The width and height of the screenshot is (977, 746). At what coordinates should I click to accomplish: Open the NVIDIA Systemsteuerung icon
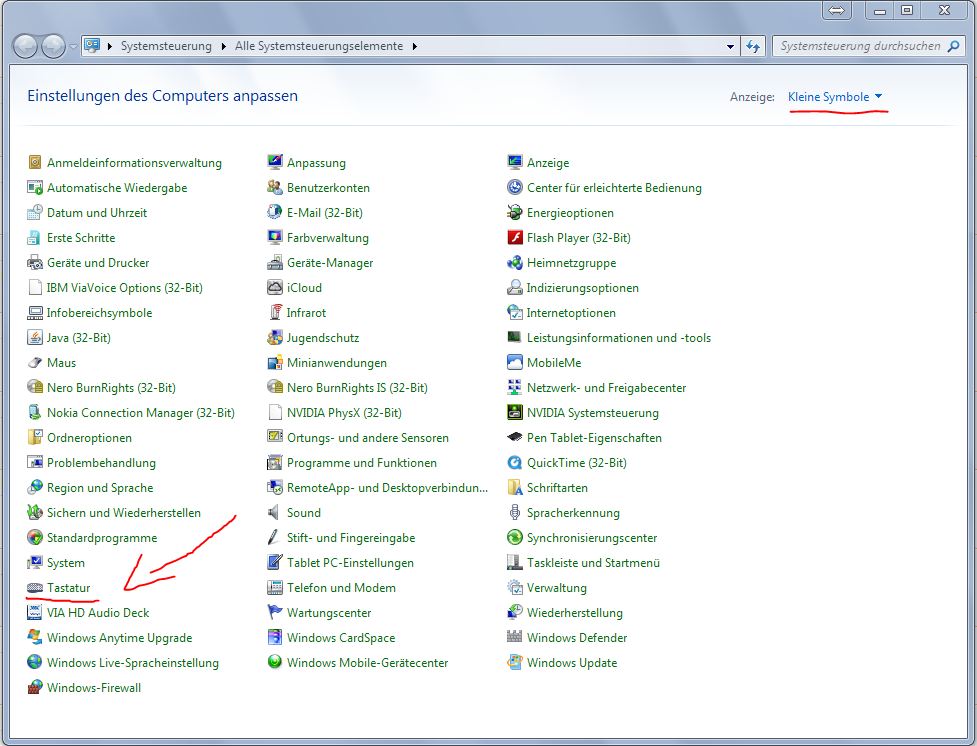pos(515,413)
